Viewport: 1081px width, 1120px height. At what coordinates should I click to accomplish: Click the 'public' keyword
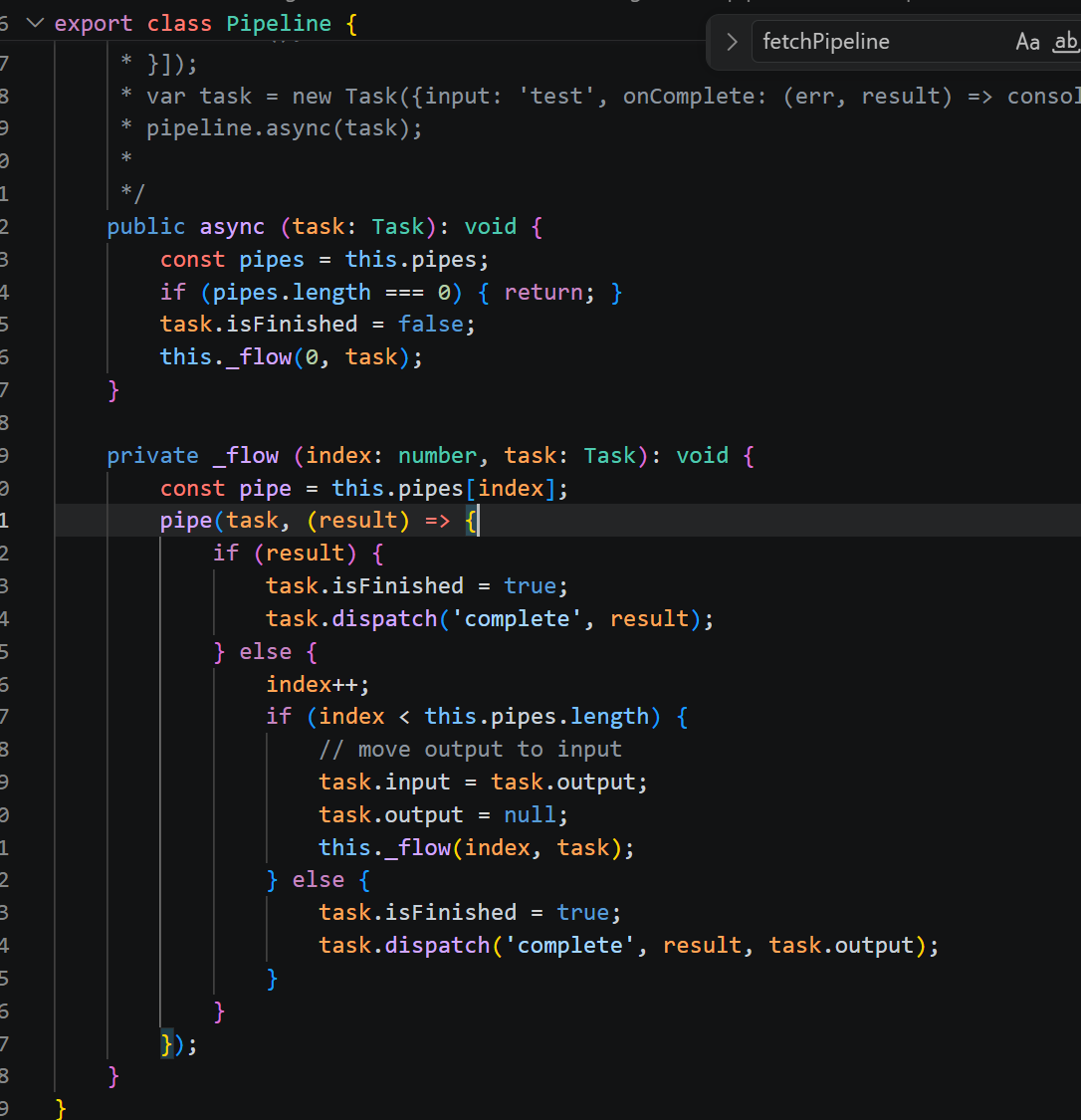click(x=145, y=227)
